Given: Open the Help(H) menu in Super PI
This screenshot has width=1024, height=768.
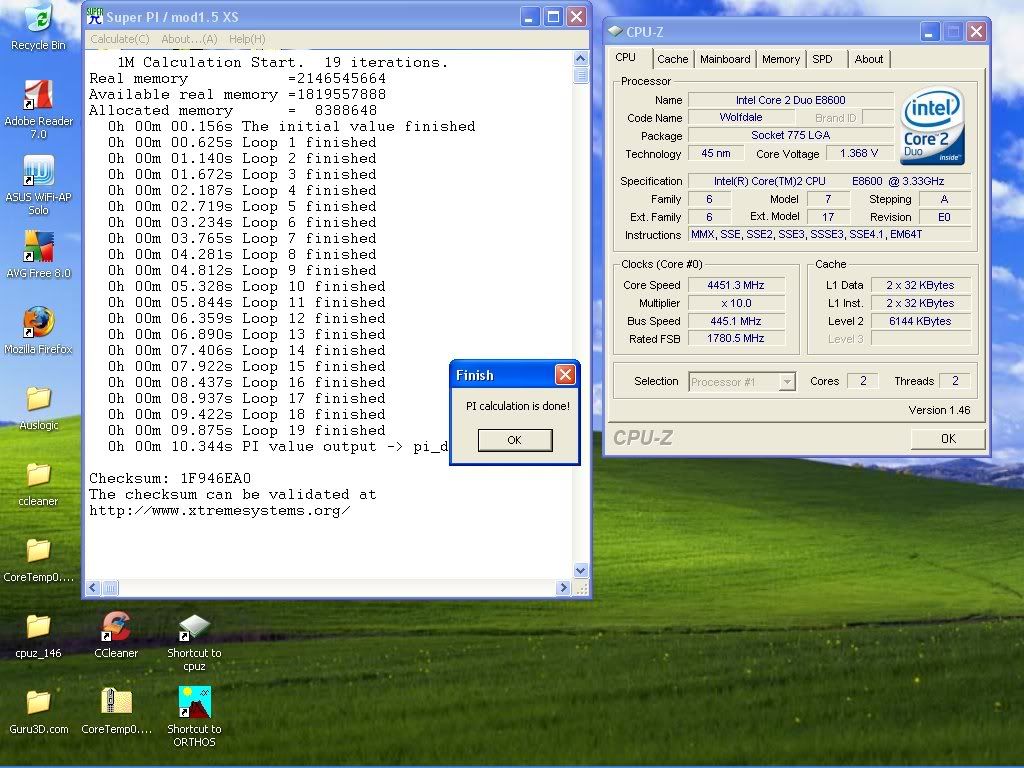Looking at the screenshot, I should [x=247, y=39].
